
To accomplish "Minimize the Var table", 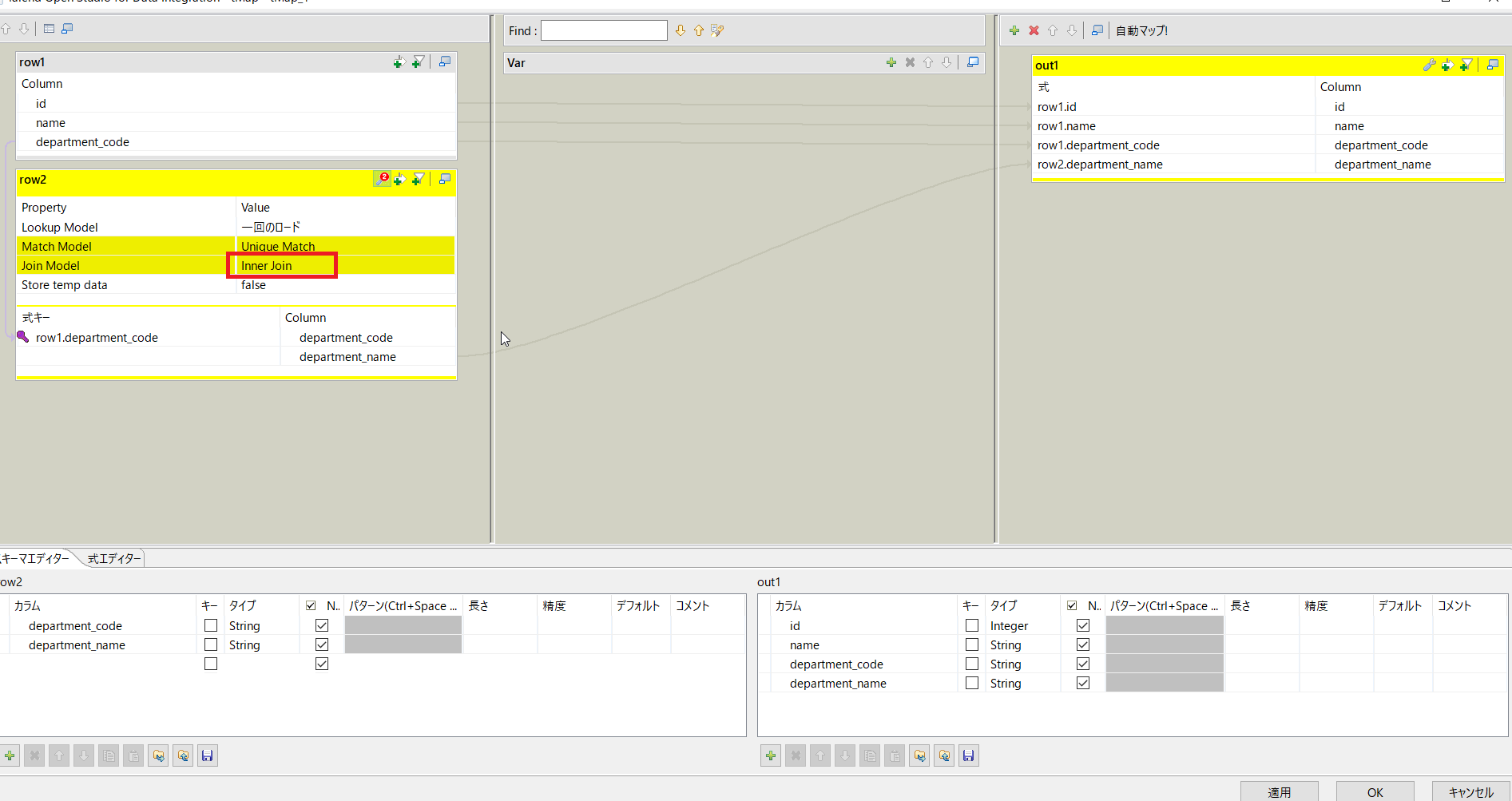I will point(973,62).
